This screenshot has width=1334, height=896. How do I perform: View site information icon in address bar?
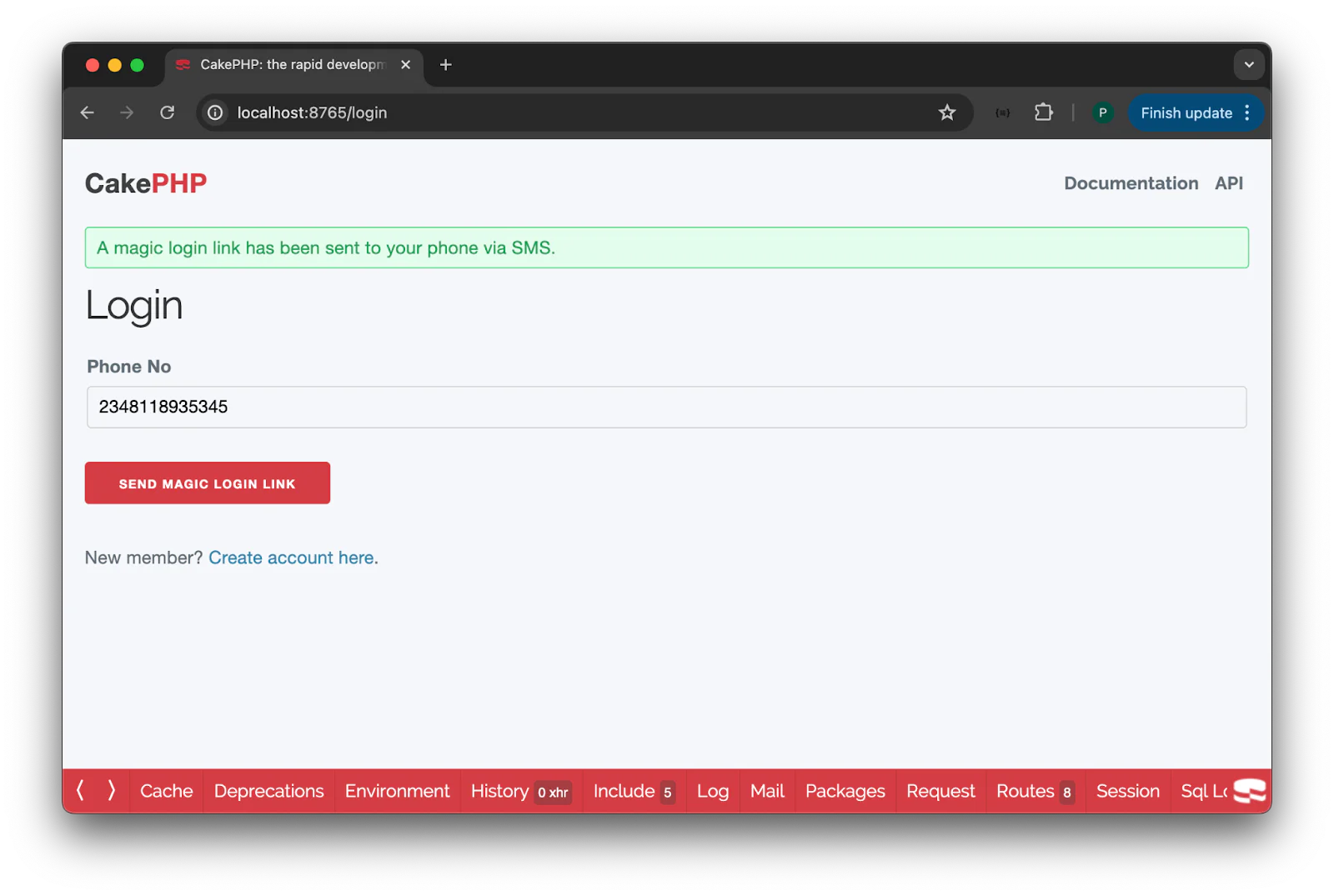tap(215, 113)
